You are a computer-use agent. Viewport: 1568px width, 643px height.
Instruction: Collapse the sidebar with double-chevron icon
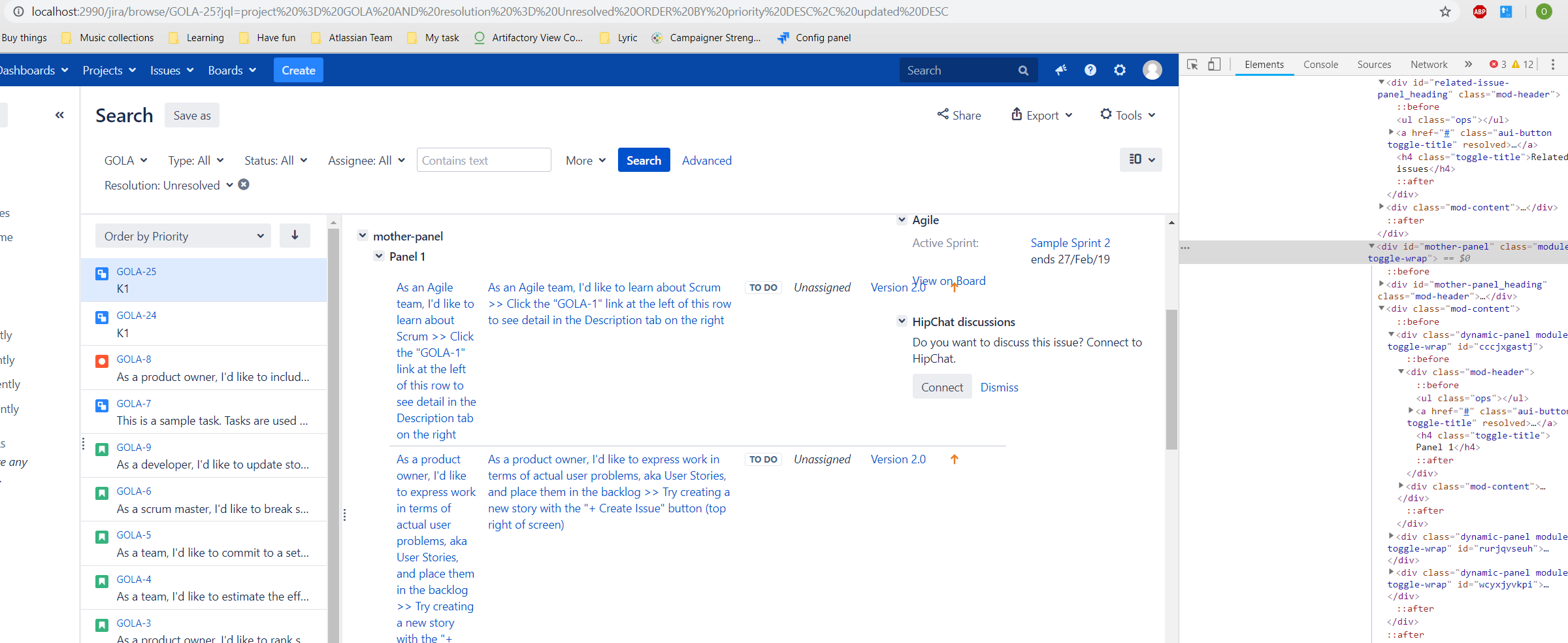pos(59,115)
